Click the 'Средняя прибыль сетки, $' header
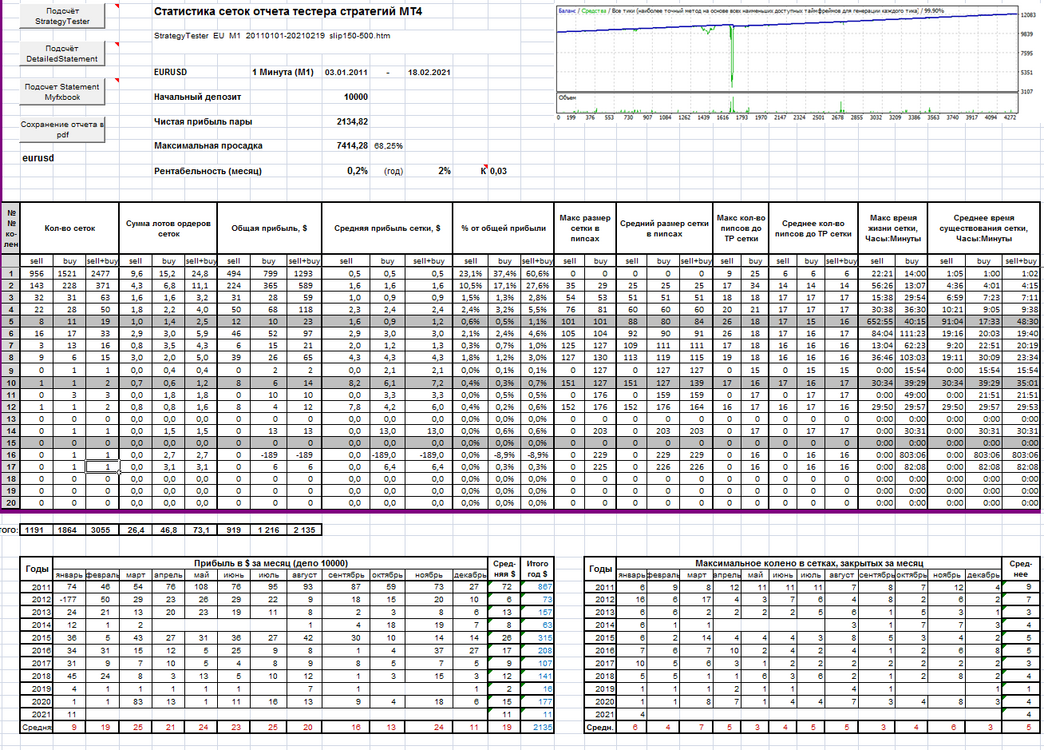 pos(387,228)
